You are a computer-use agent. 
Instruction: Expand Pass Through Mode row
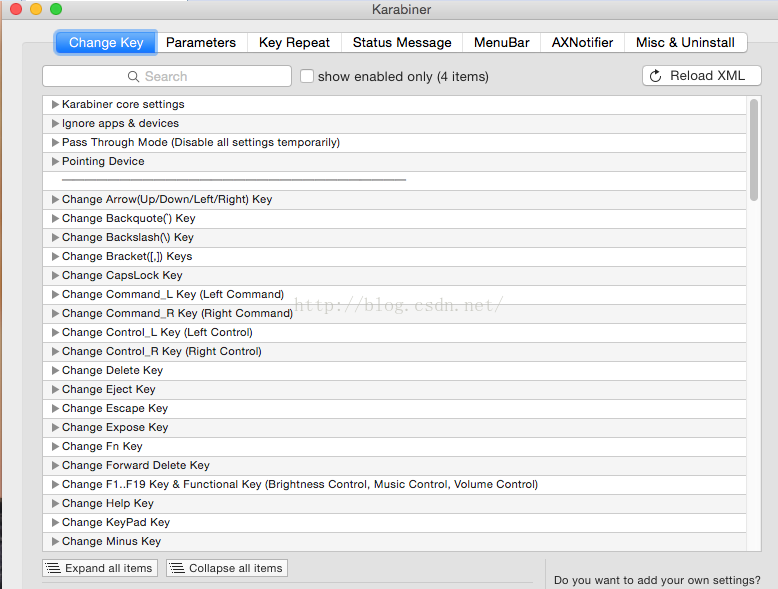tap(56, 142)
